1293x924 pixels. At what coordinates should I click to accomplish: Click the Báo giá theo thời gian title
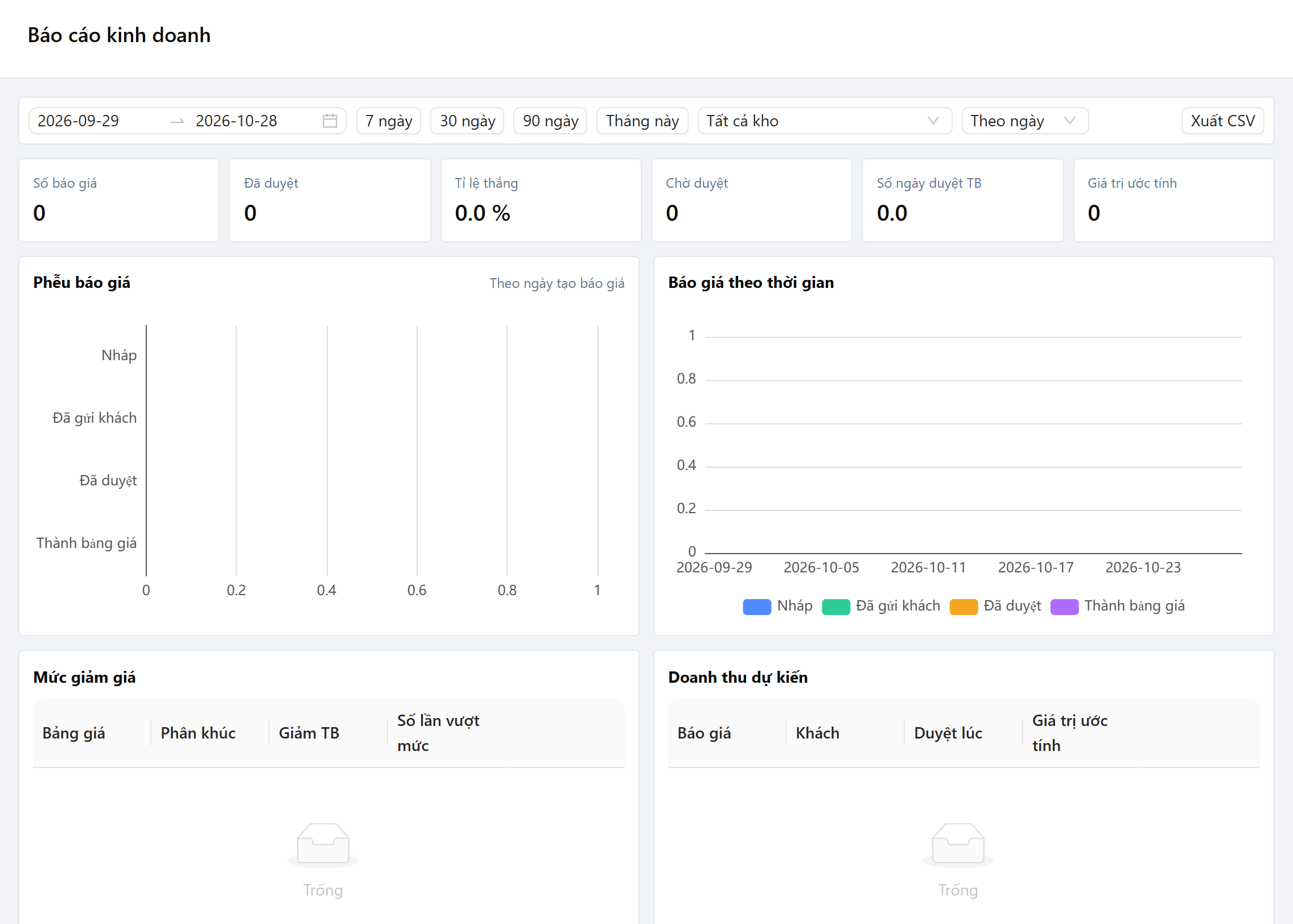(x=751, y=282)
